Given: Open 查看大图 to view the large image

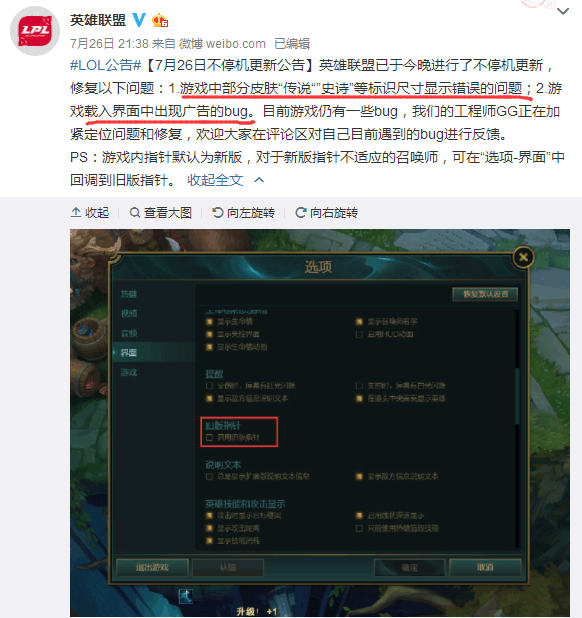Looking at the screenshot, I should (x=161, y=213).
